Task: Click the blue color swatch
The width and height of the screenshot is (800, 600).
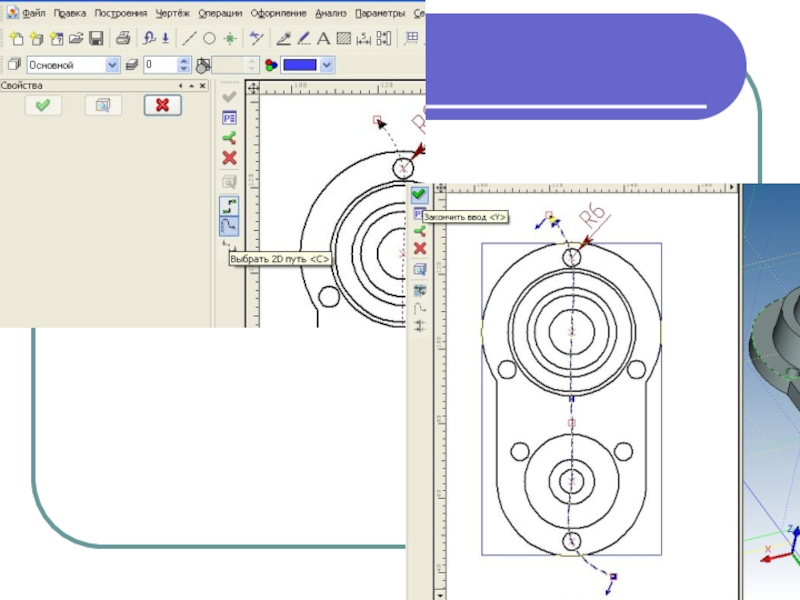Action: [x=300, y=65]
